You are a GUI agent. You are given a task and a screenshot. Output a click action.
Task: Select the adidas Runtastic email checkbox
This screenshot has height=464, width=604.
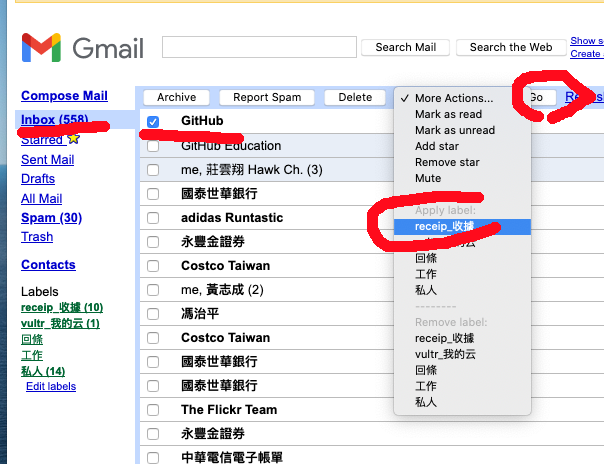(153, 218)
